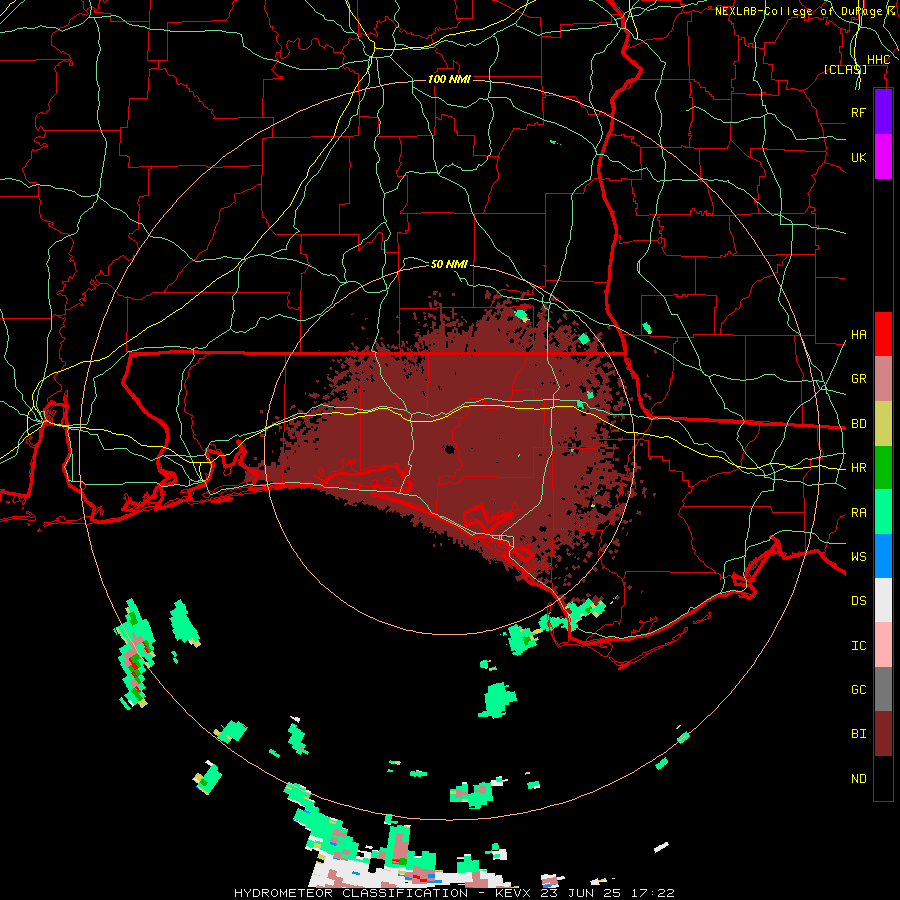The width and height of the screenshot is (900, 900).
Task: Click the HHC product code label
Action: pyautogui.click(x=878, y=60)
